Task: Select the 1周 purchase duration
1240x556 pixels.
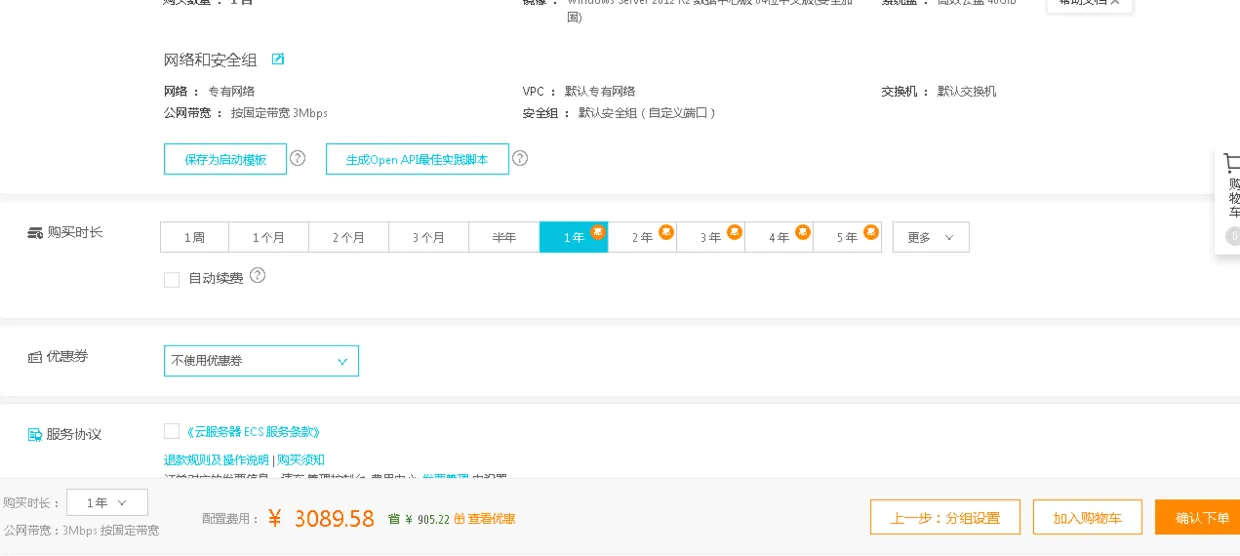Action: point(194,237)
